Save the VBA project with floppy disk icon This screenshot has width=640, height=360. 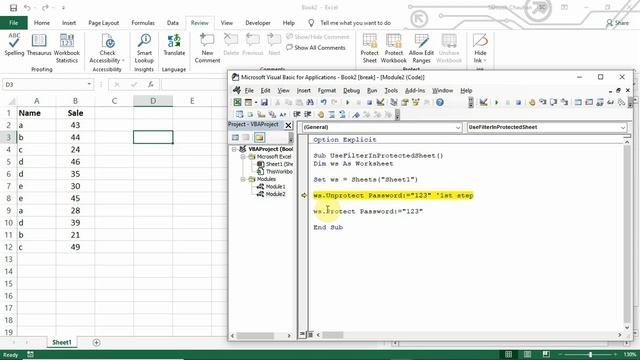click(264, 102)
